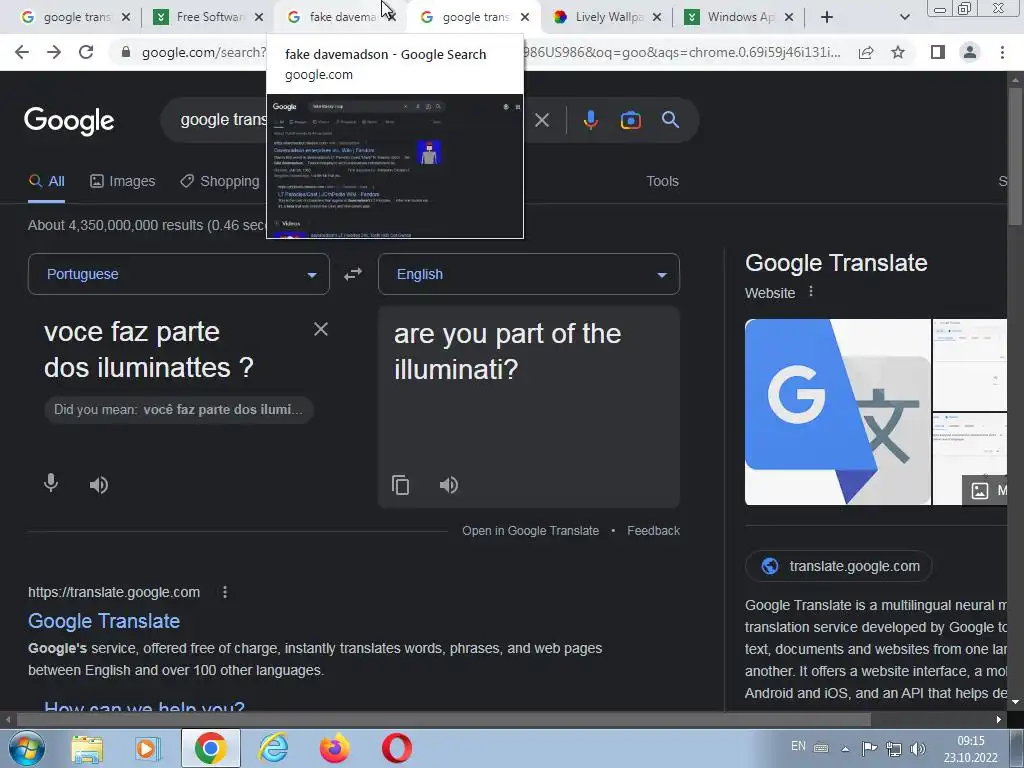
Task: Open Firefox from the taskbar
Action: [x=334, y=749]
